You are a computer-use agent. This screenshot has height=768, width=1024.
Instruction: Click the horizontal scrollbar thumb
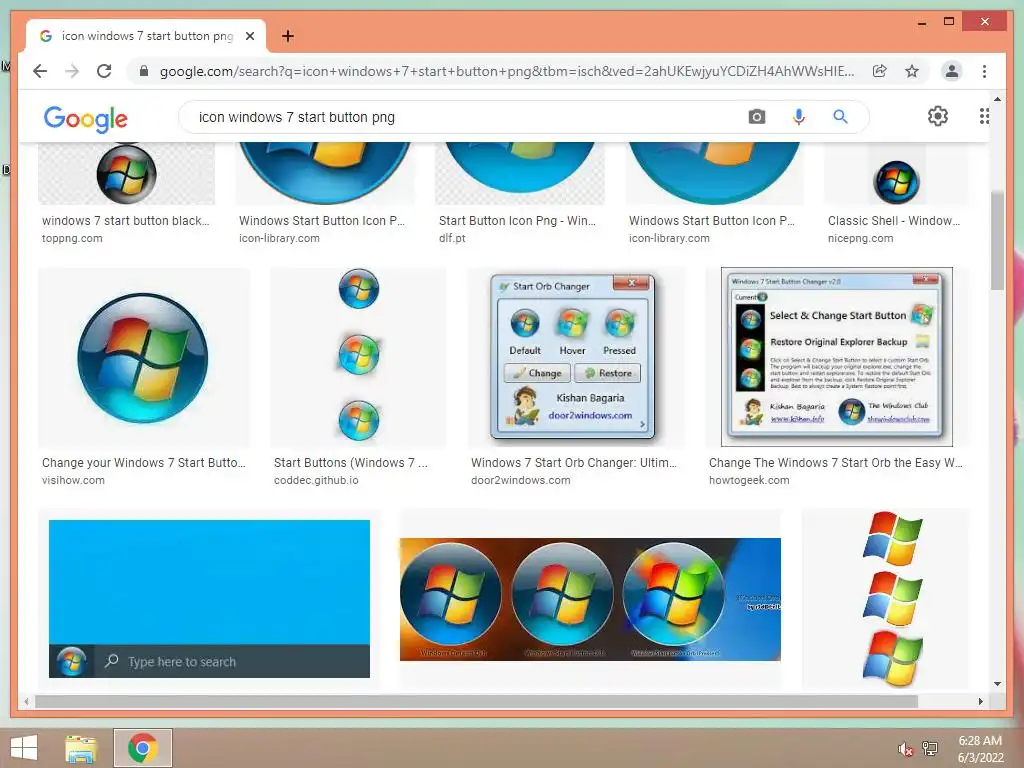tap(476, 701)
